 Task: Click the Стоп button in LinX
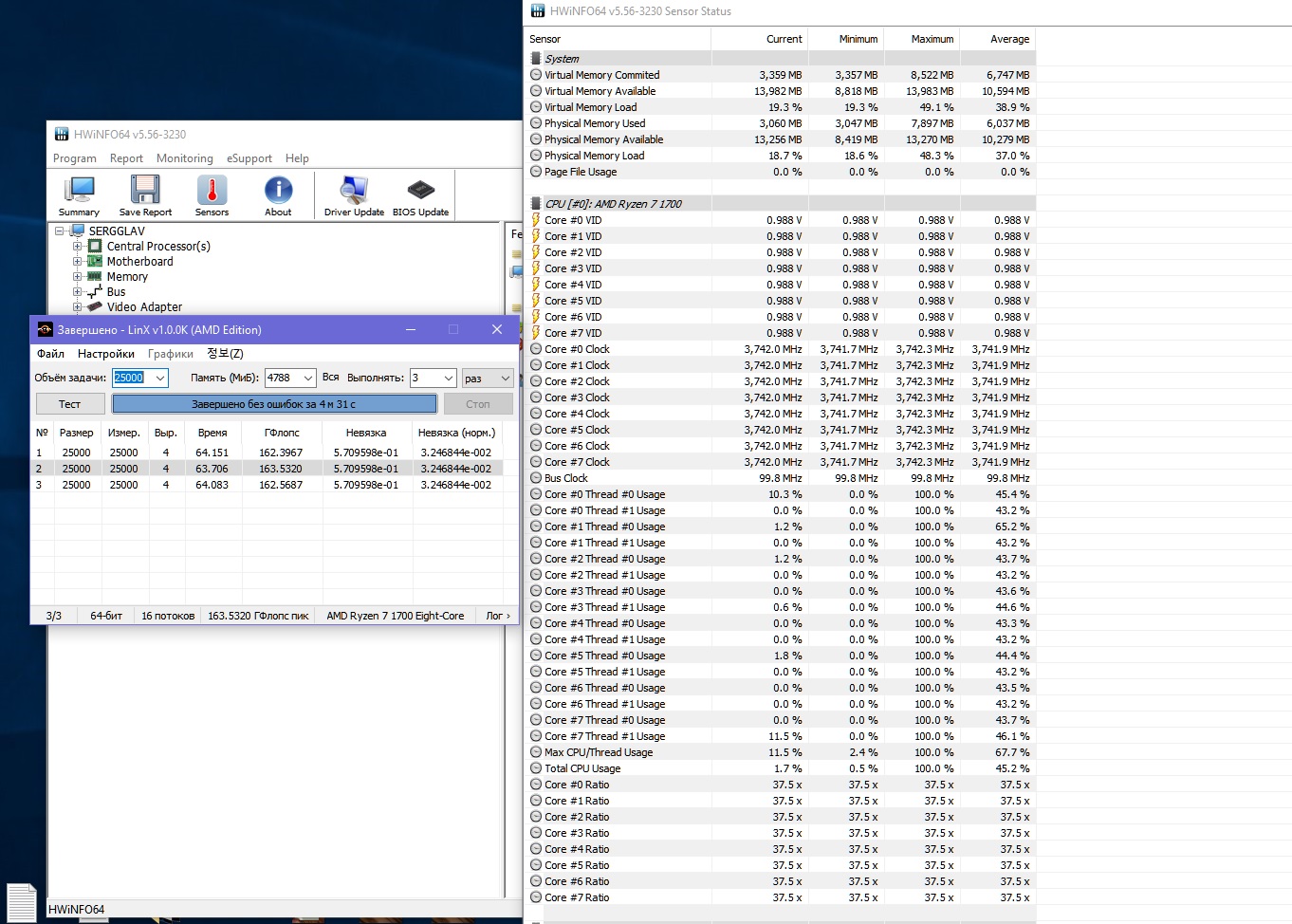478,404
